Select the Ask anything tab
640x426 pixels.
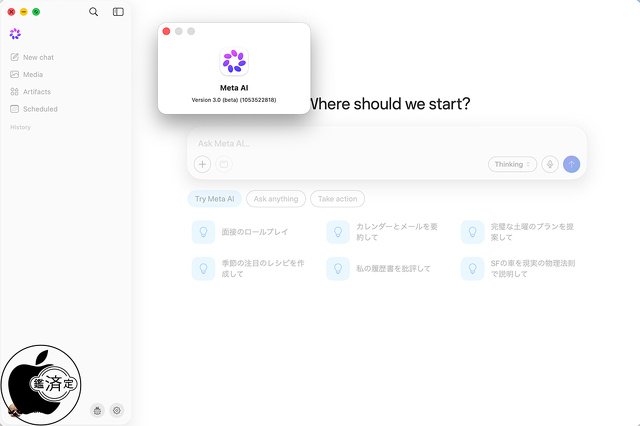coord(276,199)
